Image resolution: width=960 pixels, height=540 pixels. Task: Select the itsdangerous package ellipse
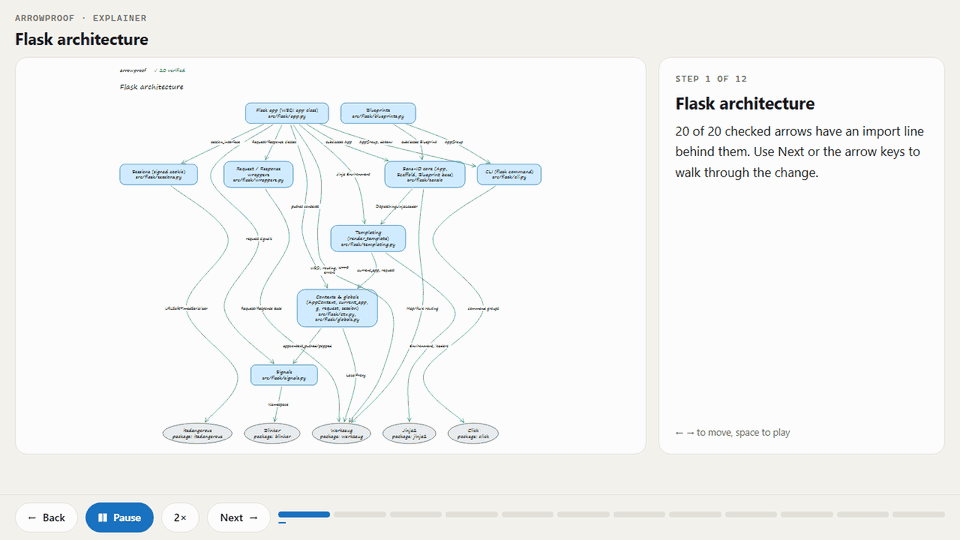tap(197, 433)
